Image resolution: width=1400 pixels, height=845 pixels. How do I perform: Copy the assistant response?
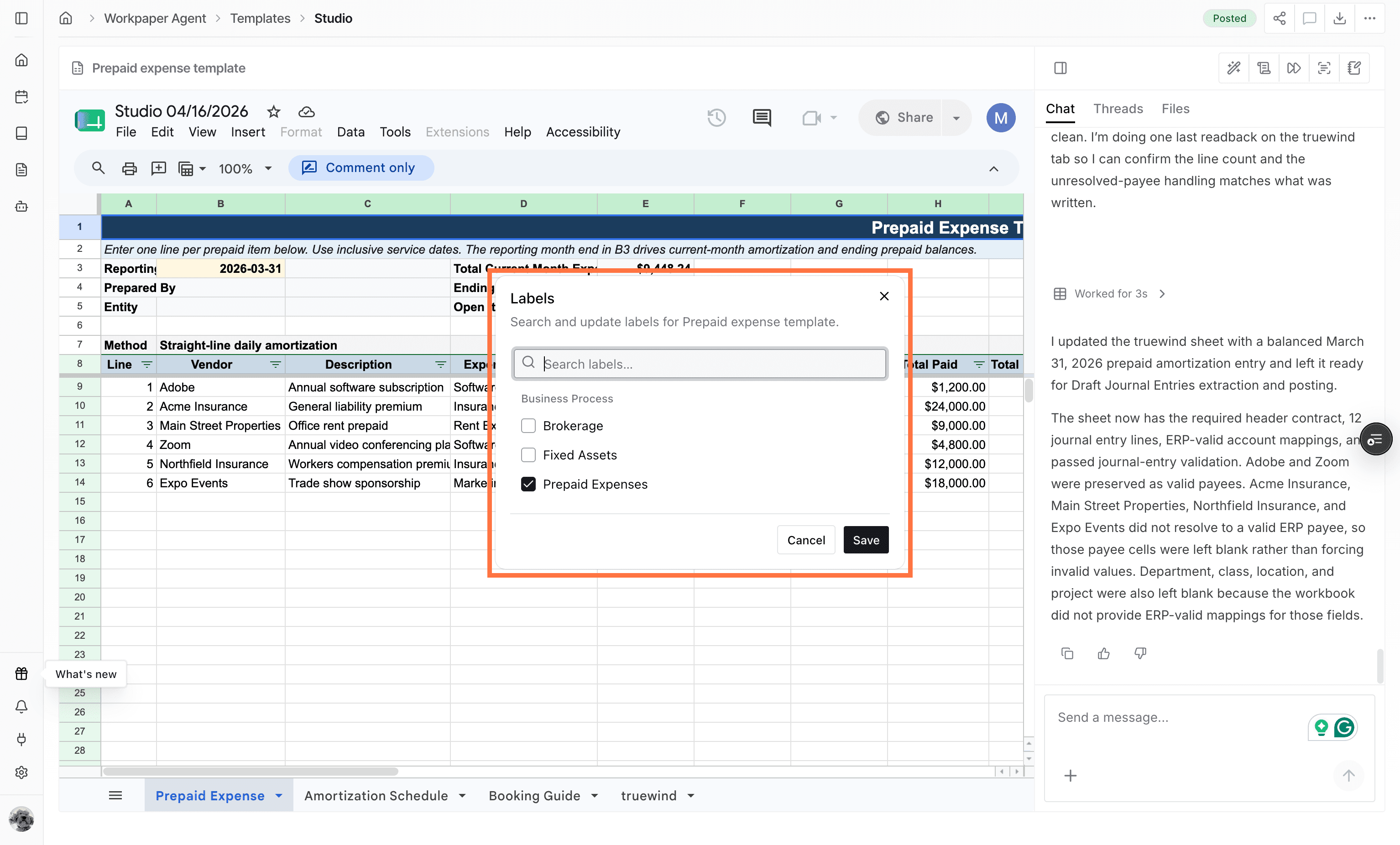(1067, 653)
